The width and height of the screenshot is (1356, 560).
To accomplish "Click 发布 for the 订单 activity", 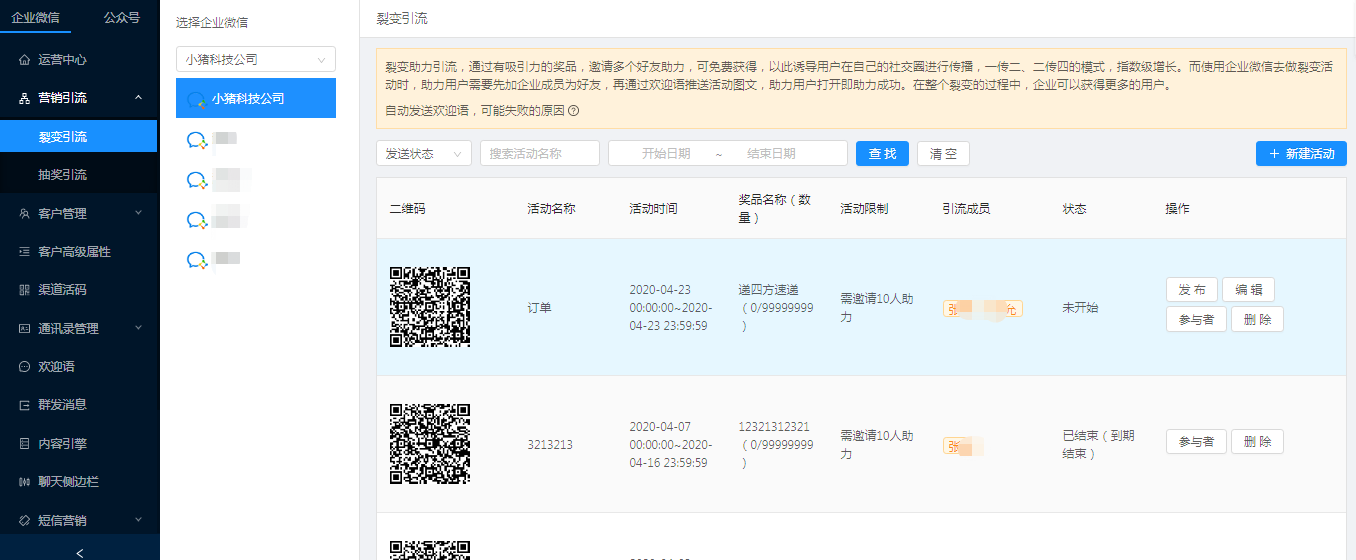I will (x=1191, y=290).
